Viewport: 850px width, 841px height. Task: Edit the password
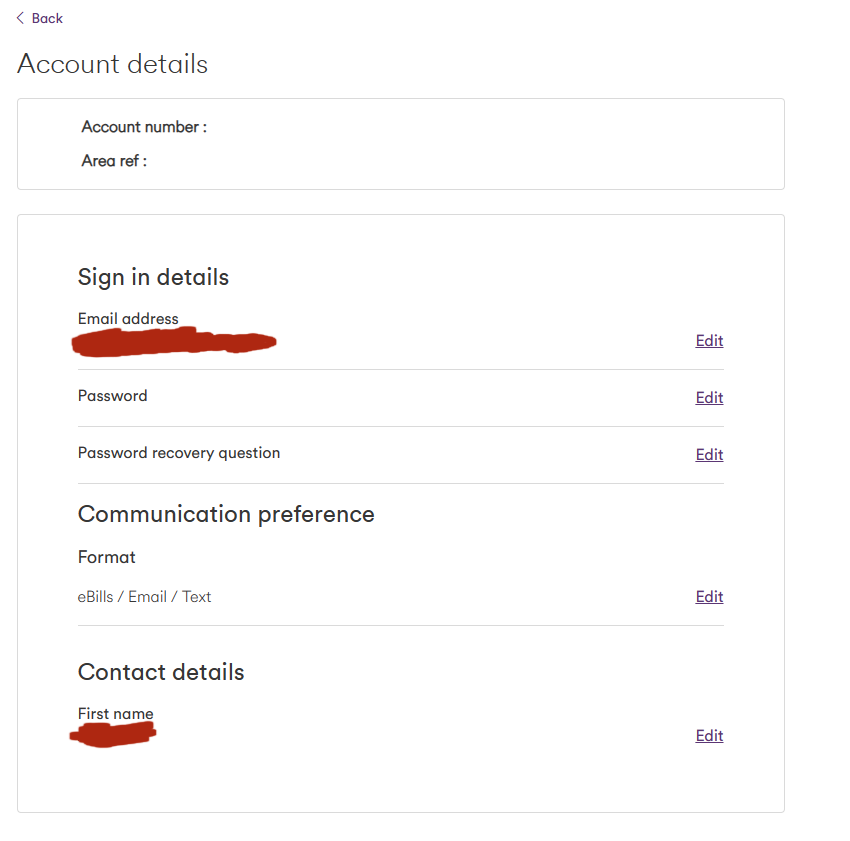709,397
